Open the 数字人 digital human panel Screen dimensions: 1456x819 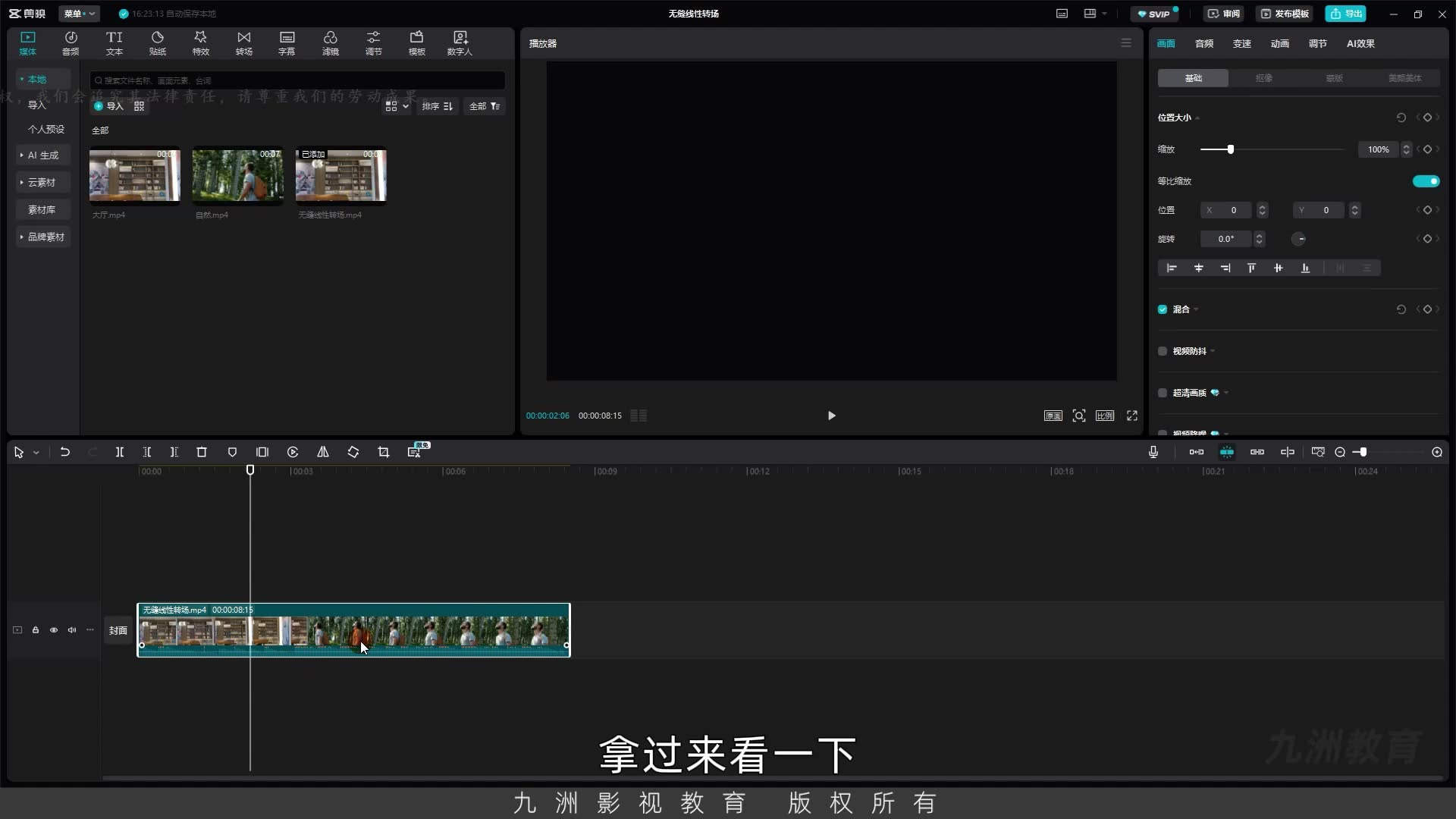(x=460, y=43)
